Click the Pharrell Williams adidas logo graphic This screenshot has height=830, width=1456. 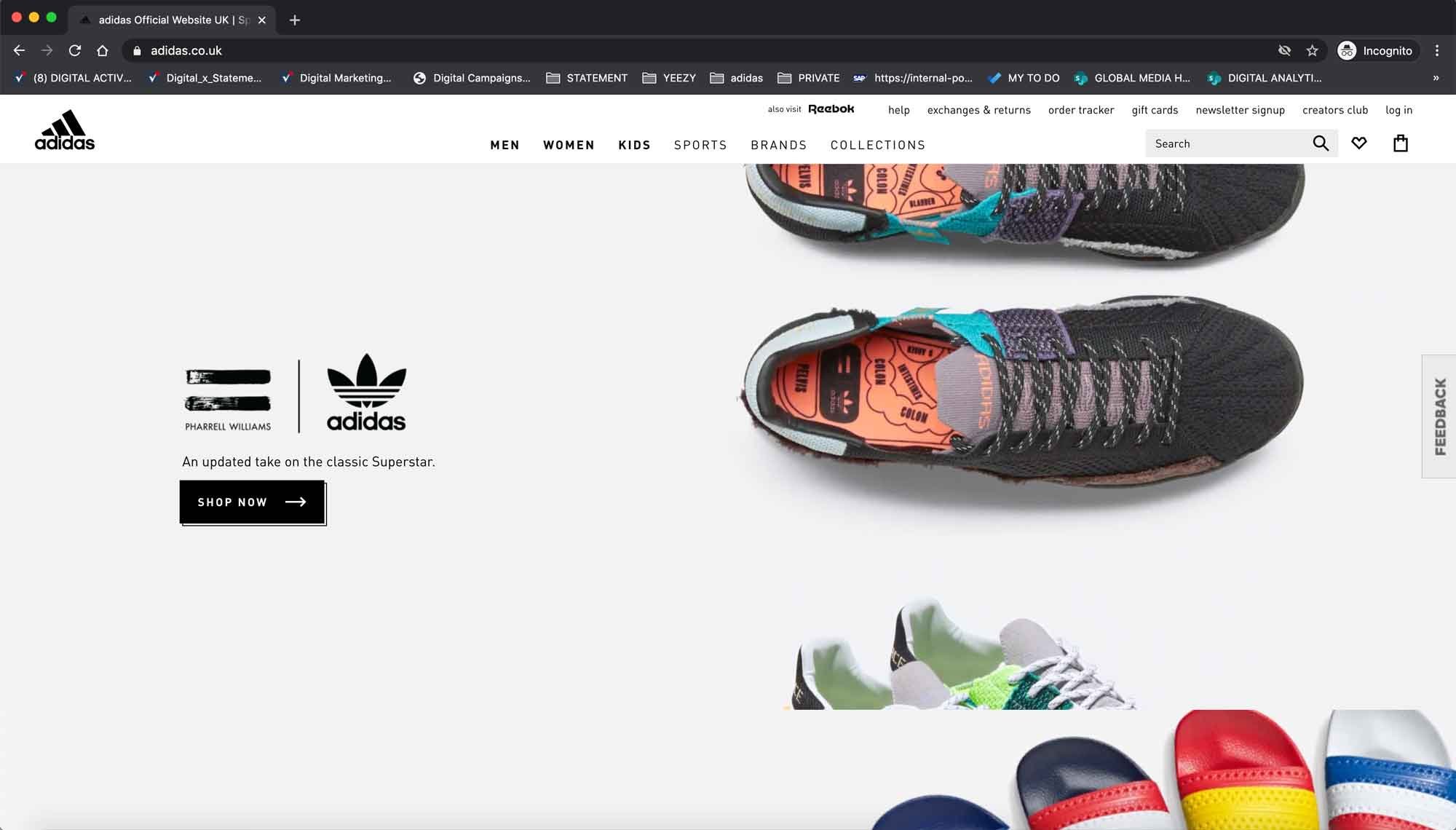tap(295, 393)
